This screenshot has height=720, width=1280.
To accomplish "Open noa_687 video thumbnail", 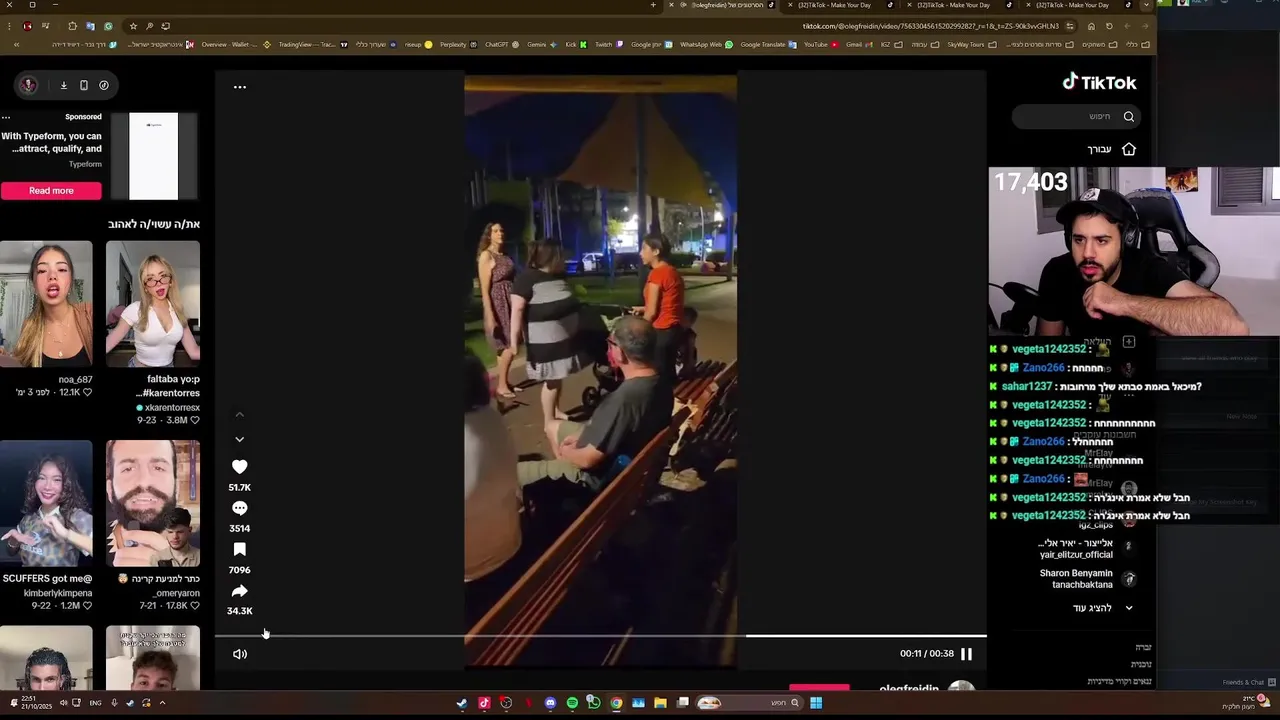I will (x=47, y=304).
